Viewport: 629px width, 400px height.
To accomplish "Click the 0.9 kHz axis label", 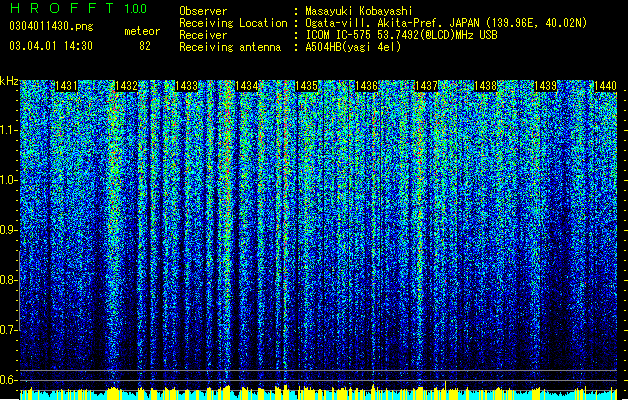I will [x=9, y=230].
